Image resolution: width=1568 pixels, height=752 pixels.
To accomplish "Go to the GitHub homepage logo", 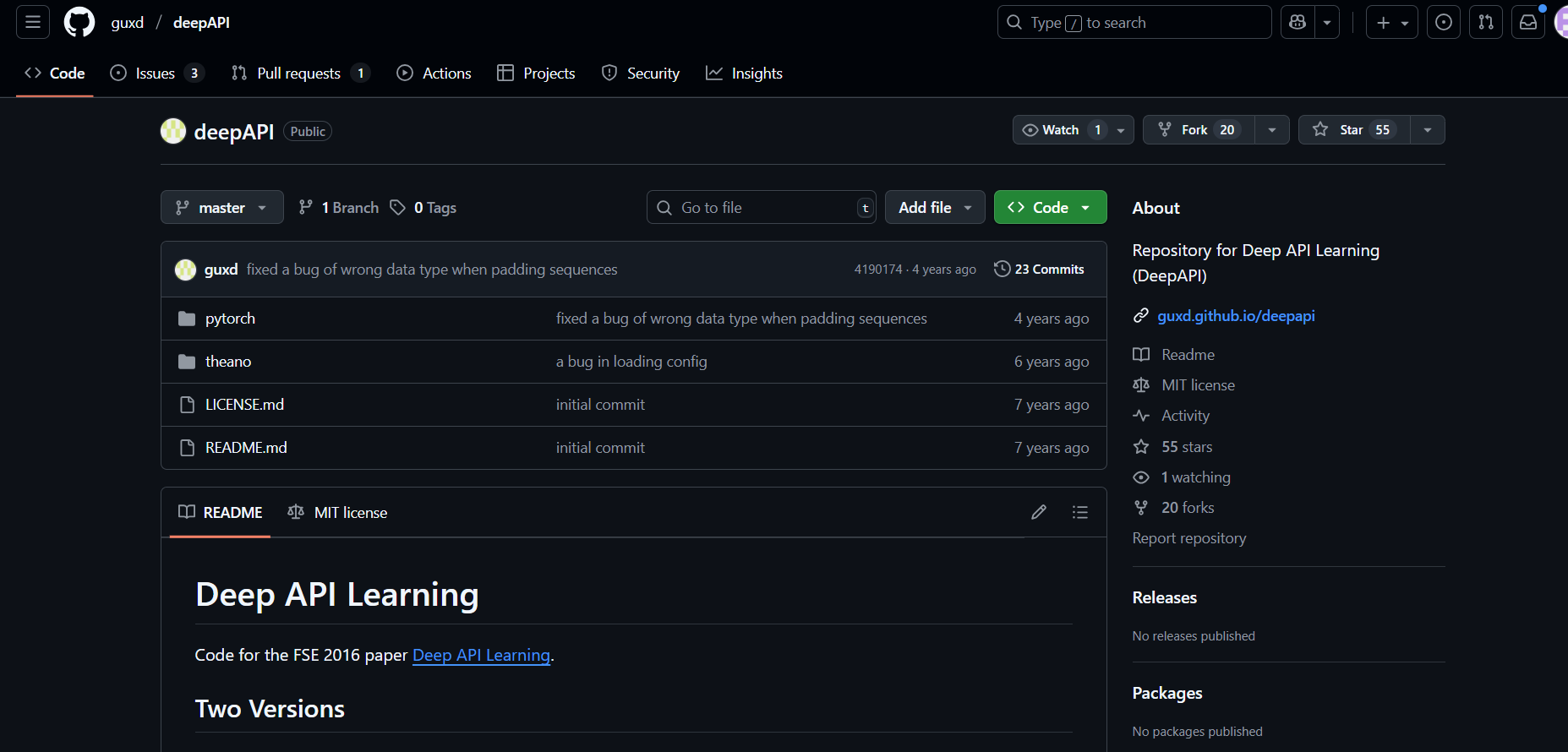I will pos(79,22).
